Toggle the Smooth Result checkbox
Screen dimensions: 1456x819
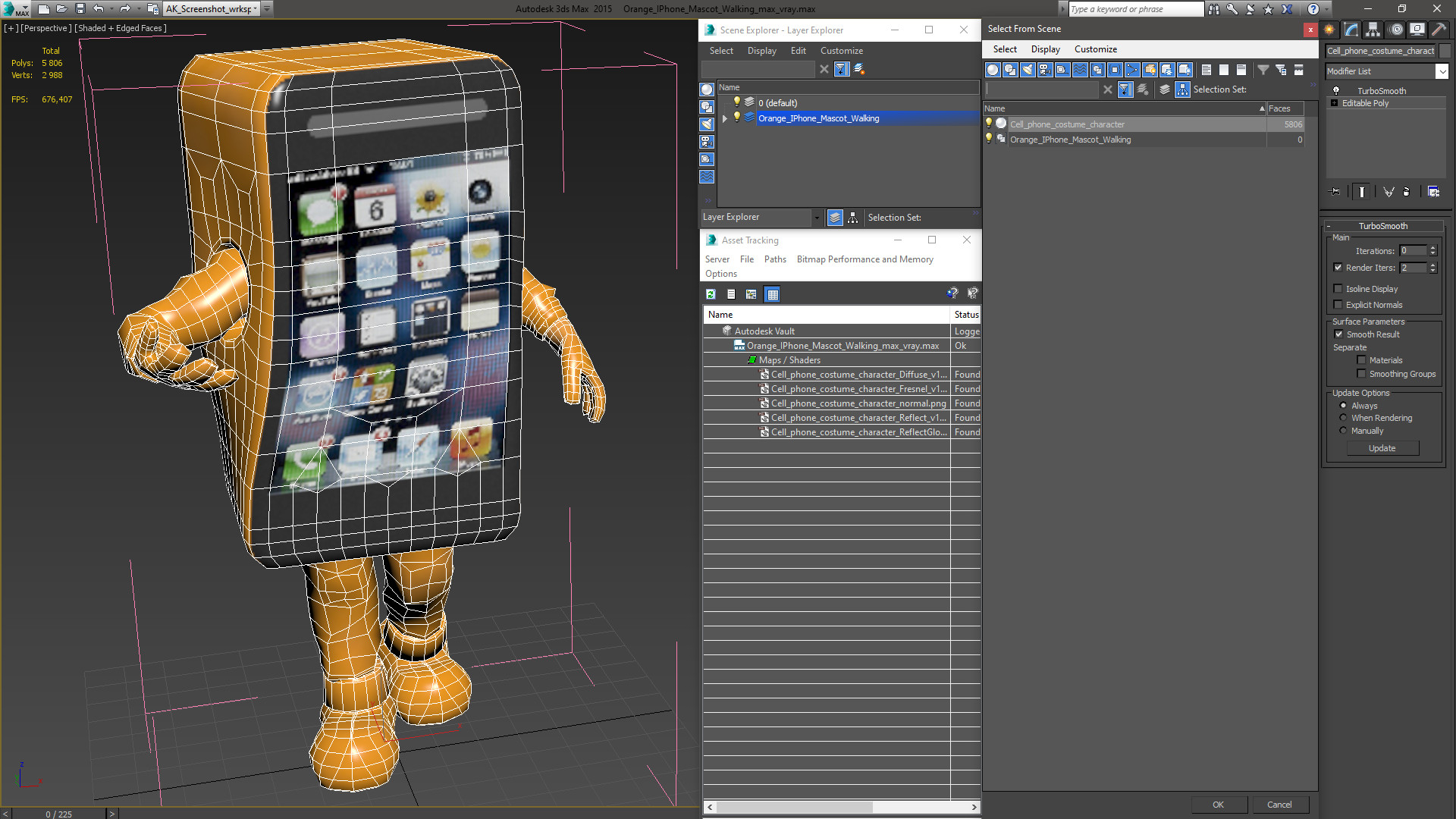click(x=1339, y=334)
